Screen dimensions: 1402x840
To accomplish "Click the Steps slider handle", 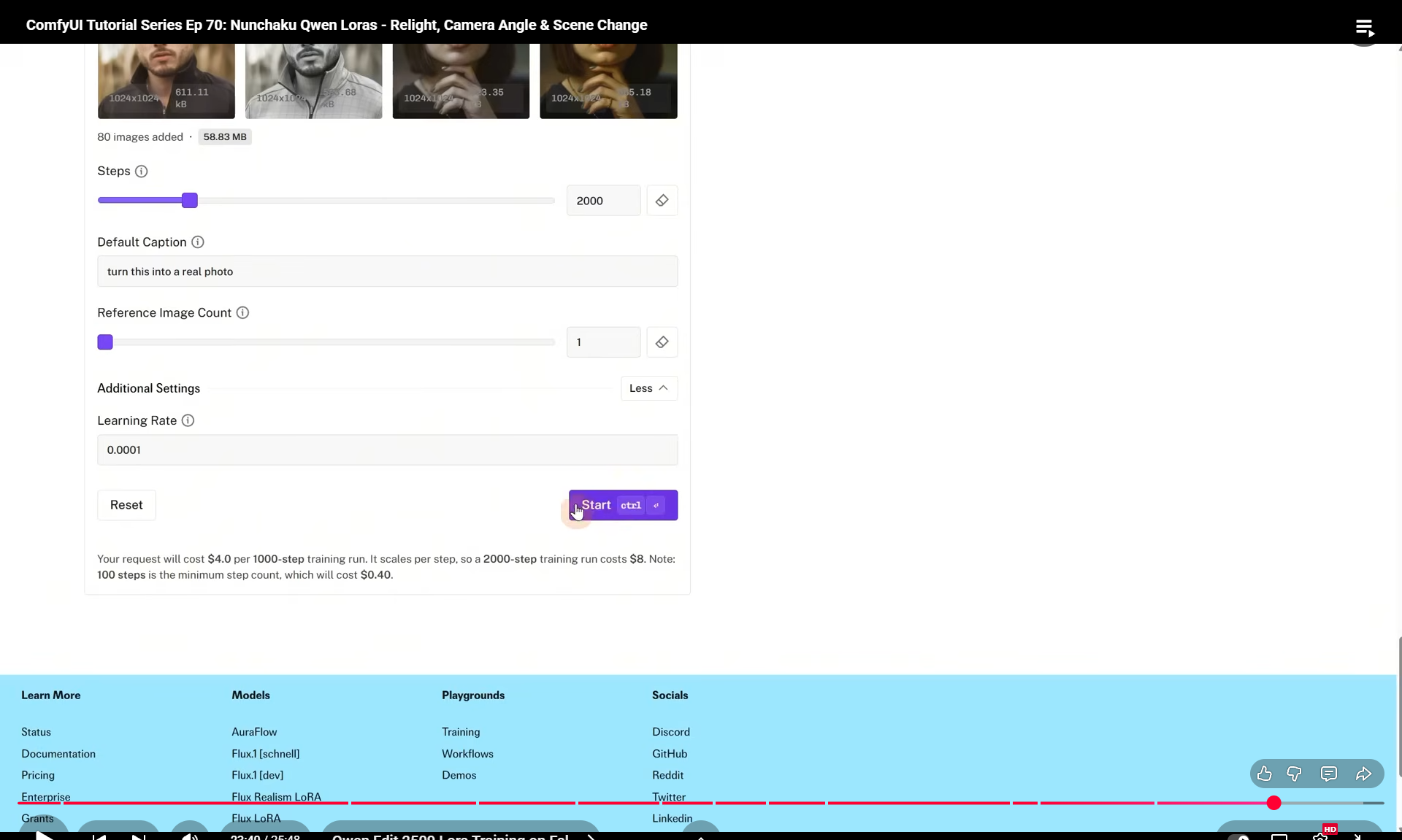I will coord(190,201).
